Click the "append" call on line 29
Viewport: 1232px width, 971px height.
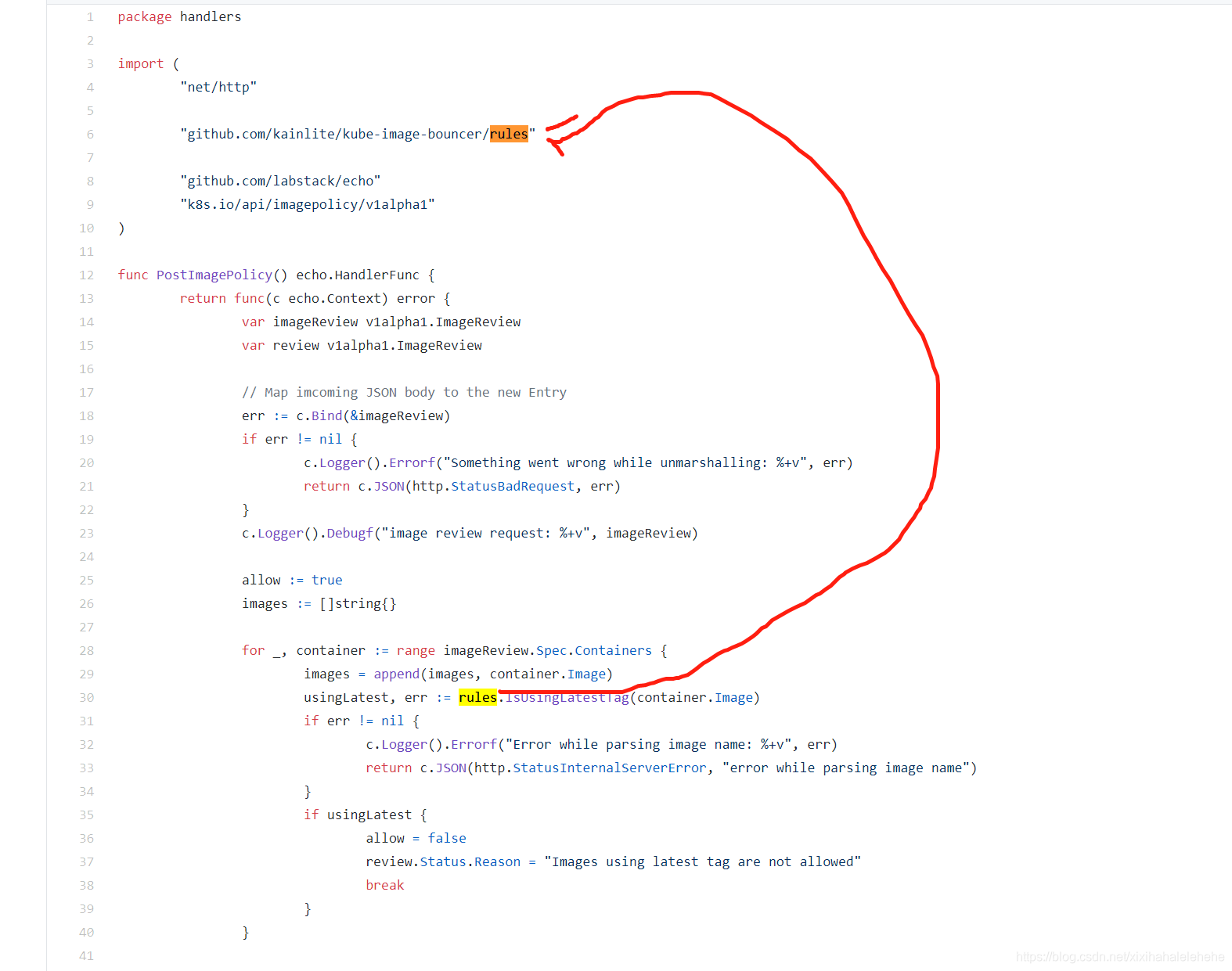397,674
